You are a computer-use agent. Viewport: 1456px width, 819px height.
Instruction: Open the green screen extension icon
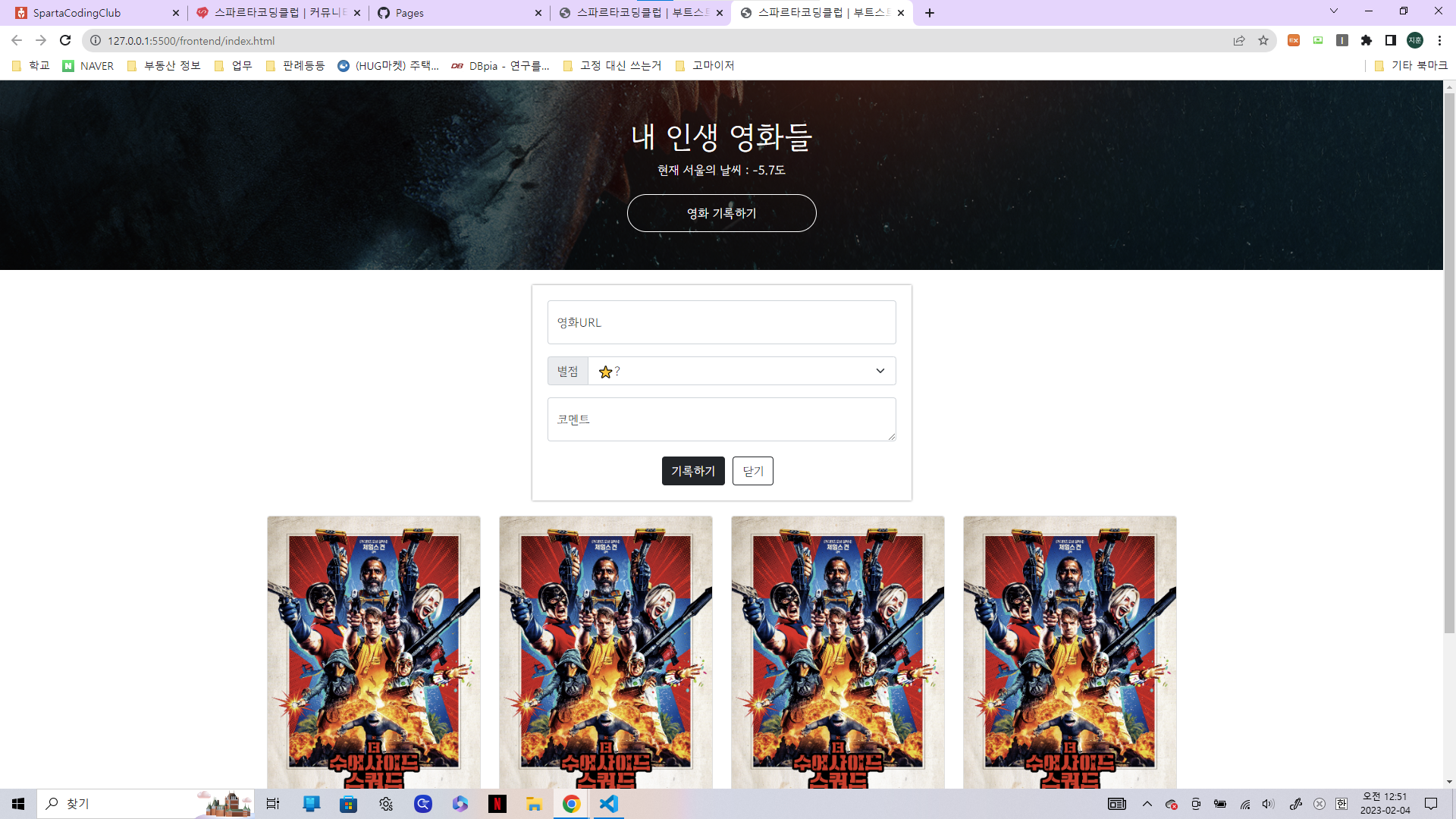pyautogui.click(x=1318, y=40)
